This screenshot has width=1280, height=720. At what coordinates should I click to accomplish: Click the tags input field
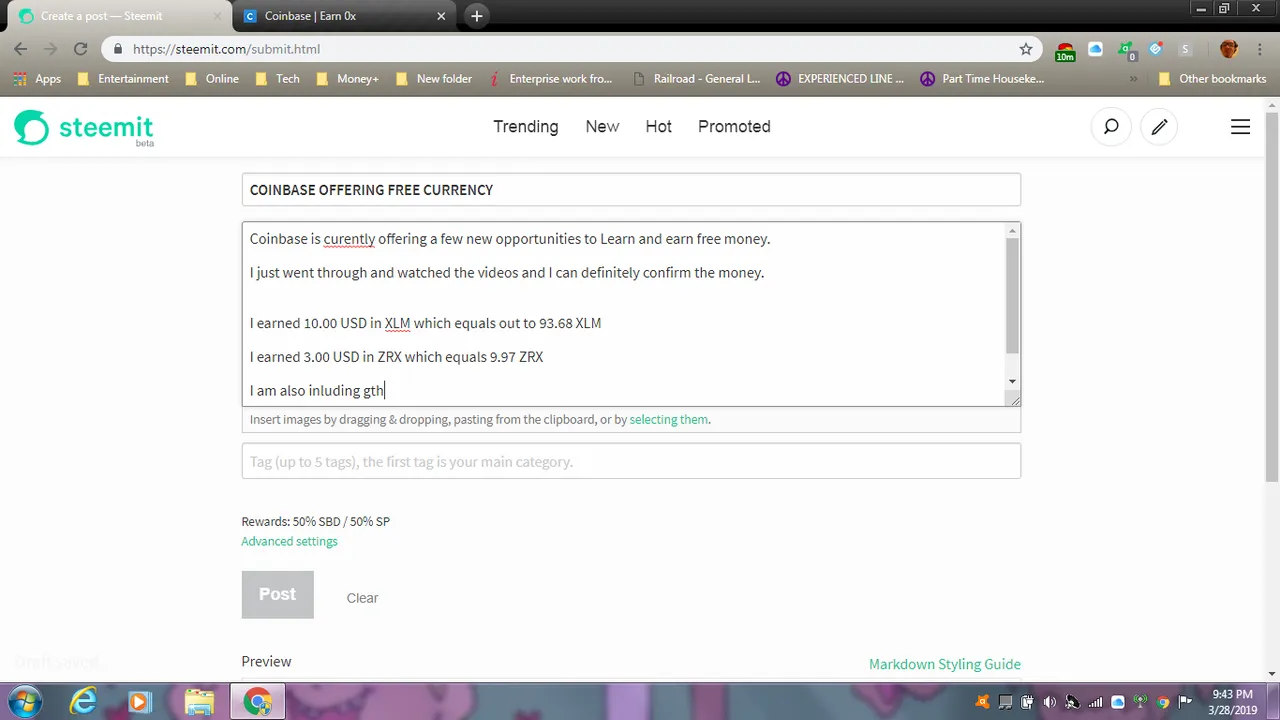pos(631,462)
